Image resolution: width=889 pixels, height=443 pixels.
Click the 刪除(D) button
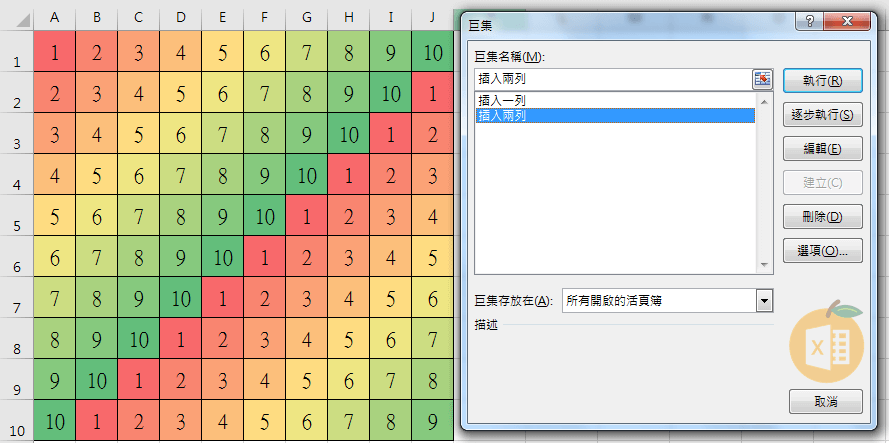[824, 217]
